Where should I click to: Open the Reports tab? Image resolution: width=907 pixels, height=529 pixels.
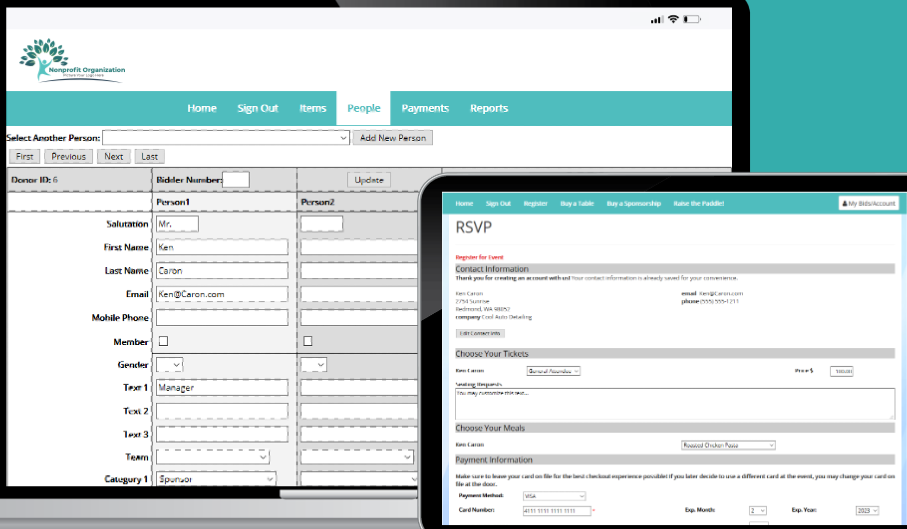pos(489,108)
